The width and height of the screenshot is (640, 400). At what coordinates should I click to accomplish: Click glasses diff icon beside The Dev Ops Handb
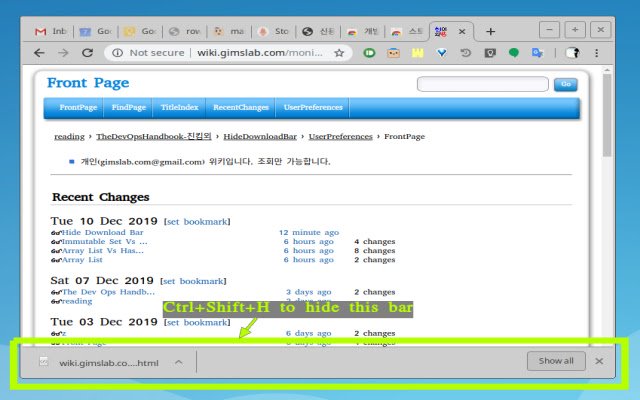56,292
